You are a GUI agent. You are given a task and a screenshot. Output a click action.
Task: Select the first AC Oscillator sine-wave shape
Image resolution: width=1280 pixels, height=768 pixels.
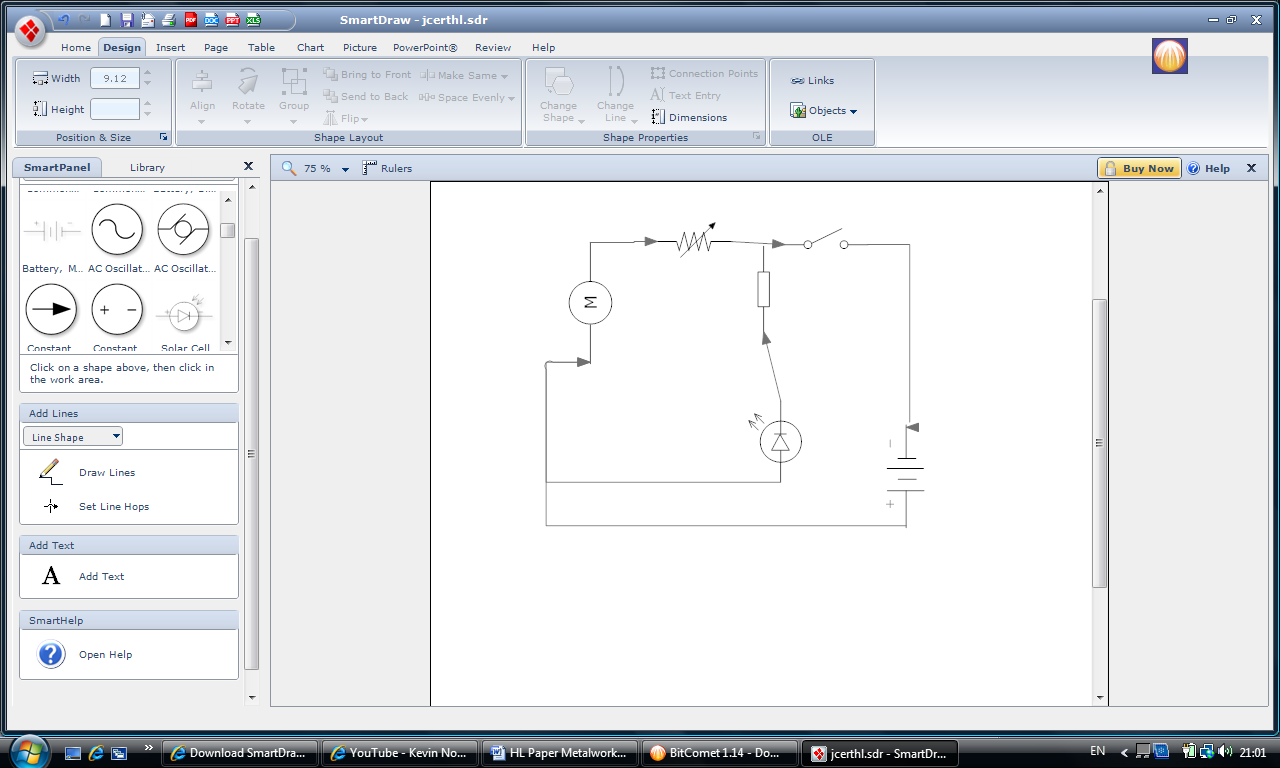tap(117, 231)
